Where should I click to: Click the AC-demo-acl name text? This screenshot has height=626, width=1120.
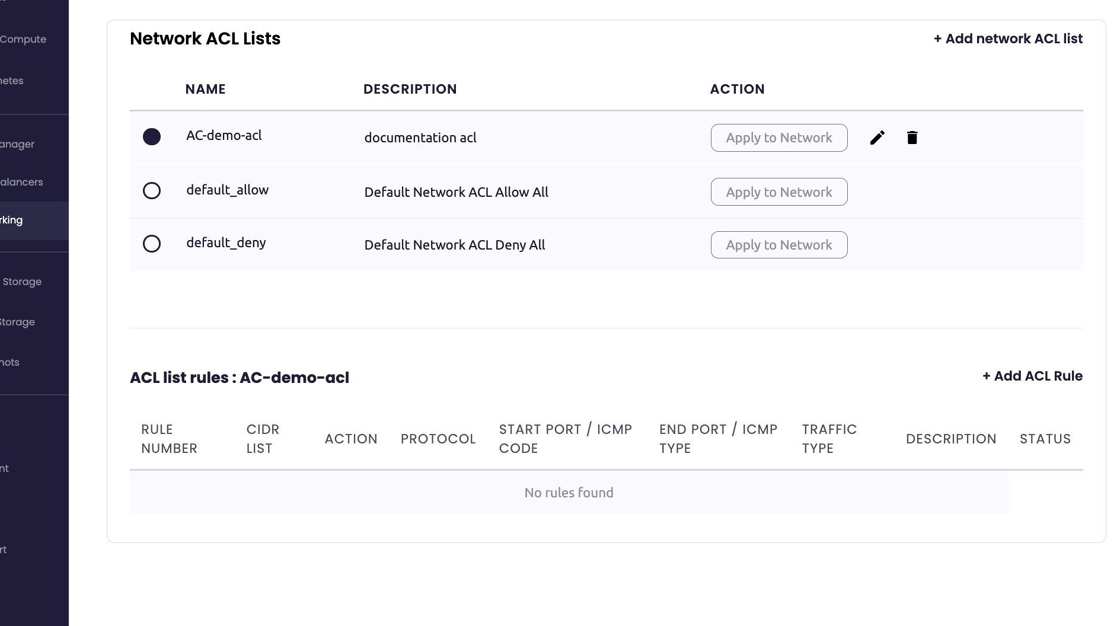[x=224, y=136]
